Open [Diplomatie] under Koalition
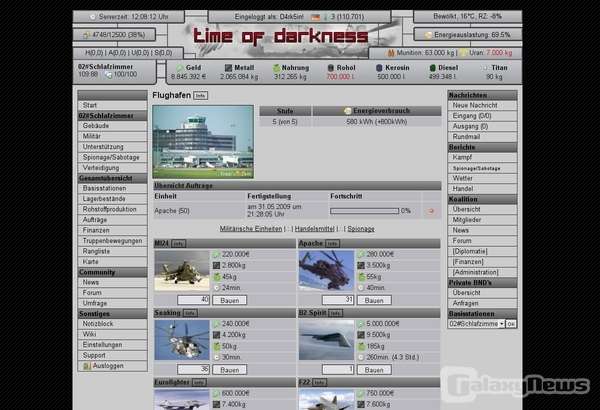 (483, 252)
